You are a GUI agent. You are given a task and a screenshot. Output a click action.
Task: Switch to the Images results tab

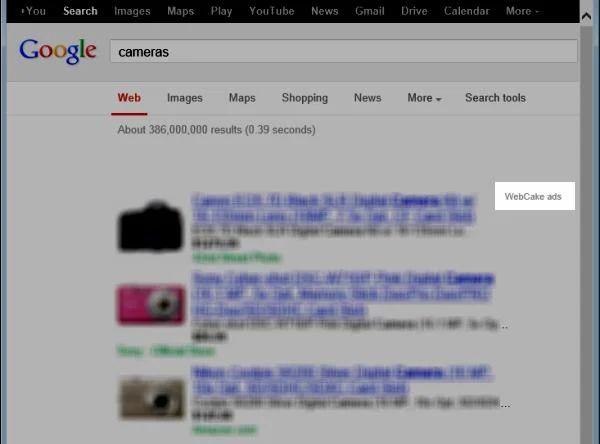(184, 98)
